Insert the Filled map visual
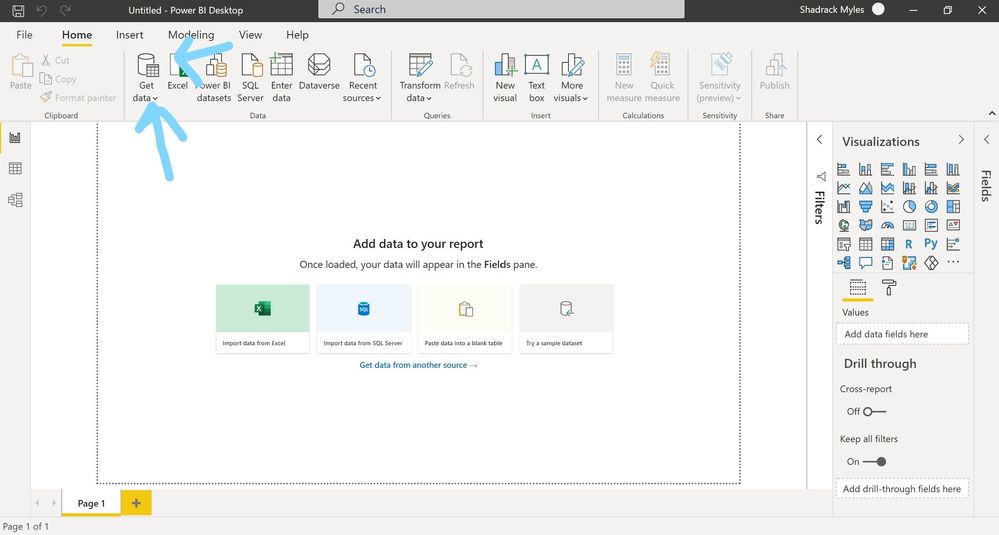 [x=865, y=225]
